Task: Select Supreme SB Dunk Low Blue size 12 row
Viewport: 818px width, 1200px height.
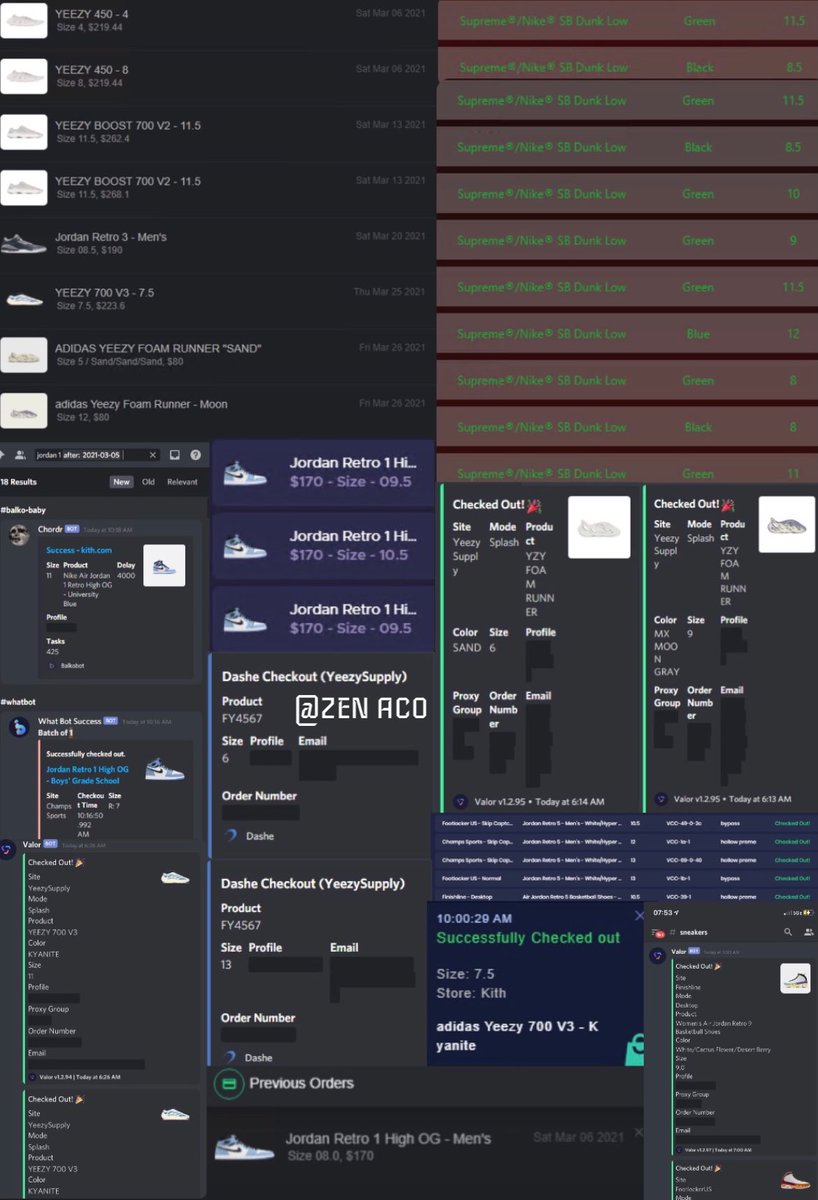Action: (628, 334)
